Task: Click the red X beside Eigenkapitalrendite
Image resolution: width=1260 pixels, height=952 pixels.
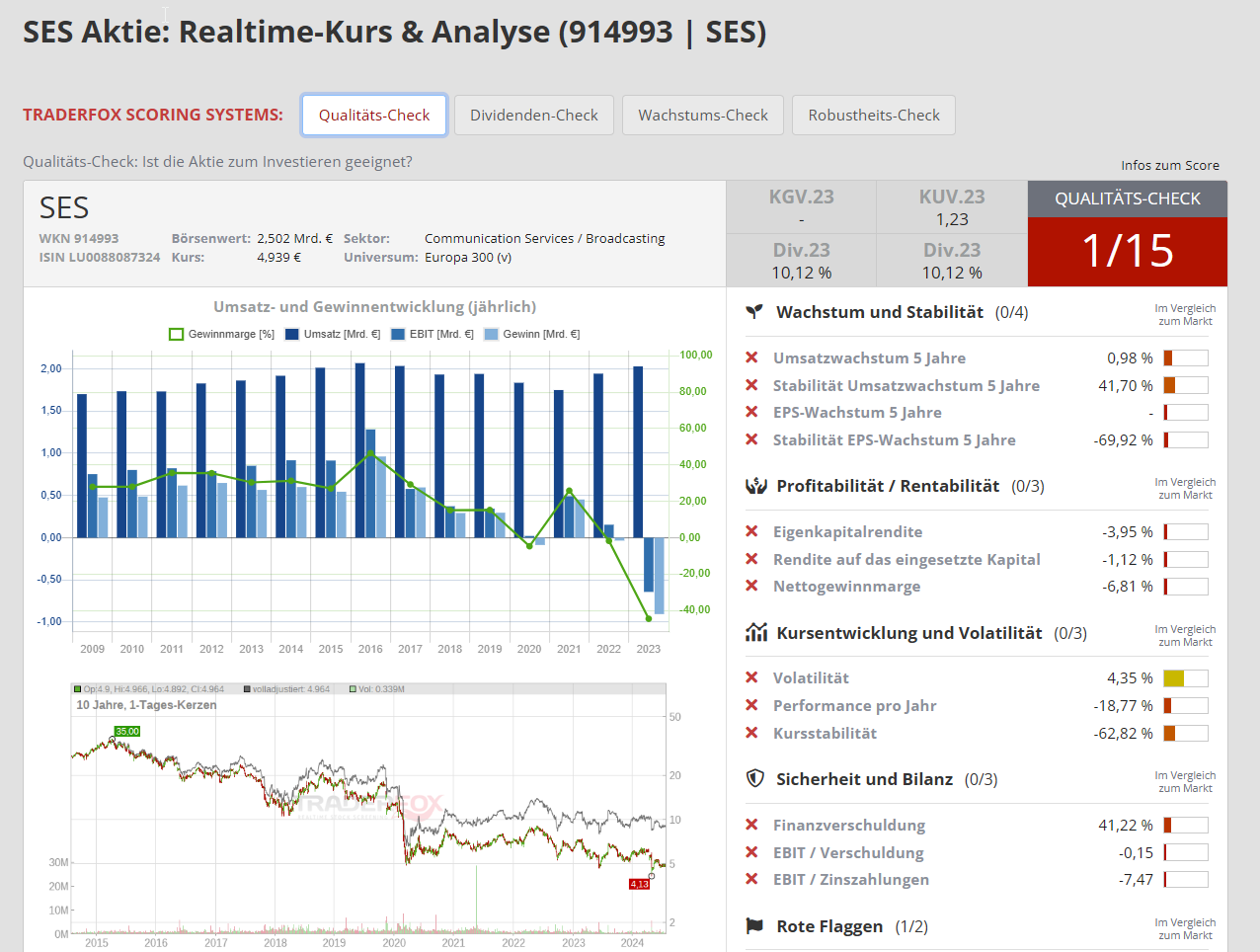Action: click(751, 532)
